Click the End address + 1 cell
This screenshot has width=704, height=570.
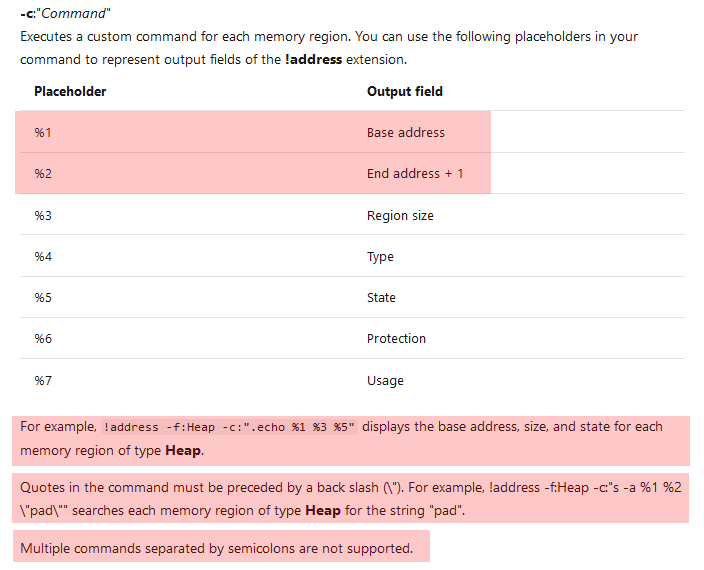click(x=415, y=174)
